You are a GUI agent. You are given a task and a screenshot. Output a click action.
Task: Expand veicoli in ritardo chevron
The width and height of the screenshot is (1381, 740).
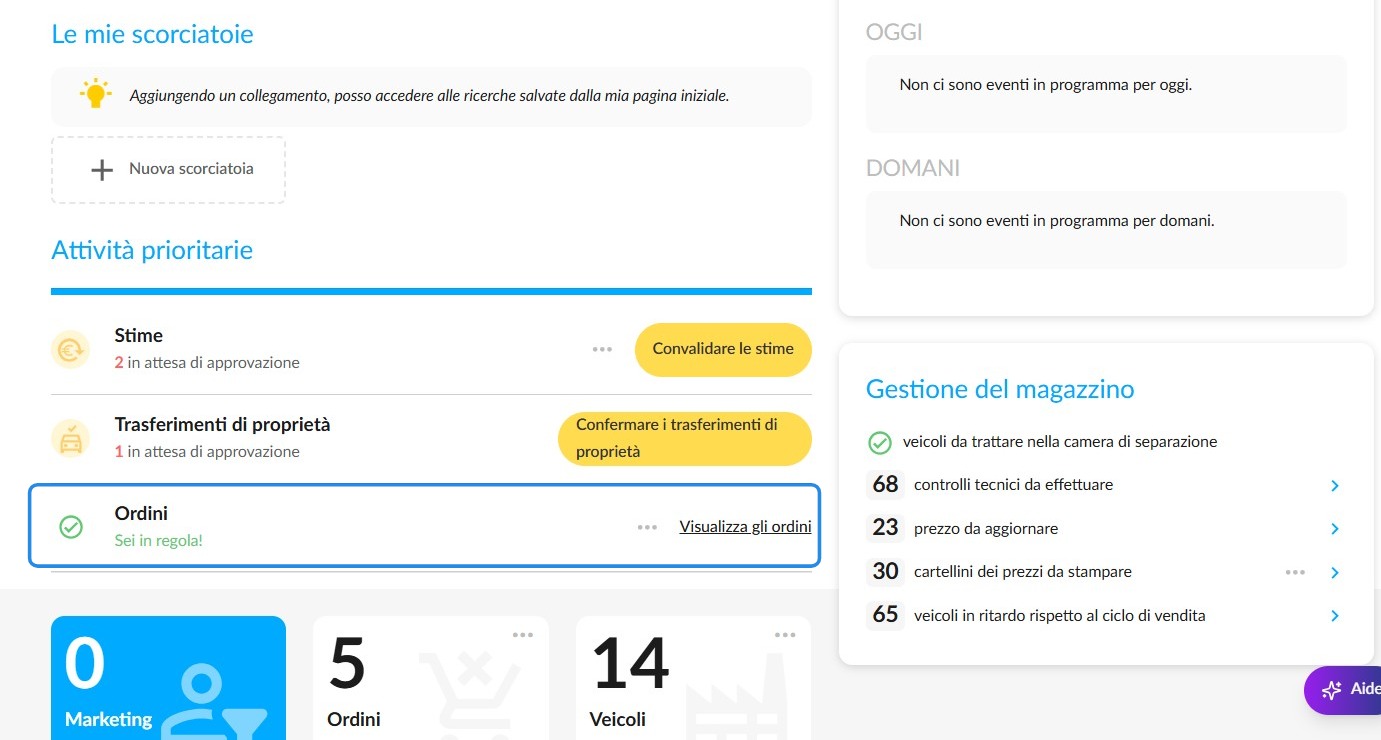click(x=1335, y=616)
